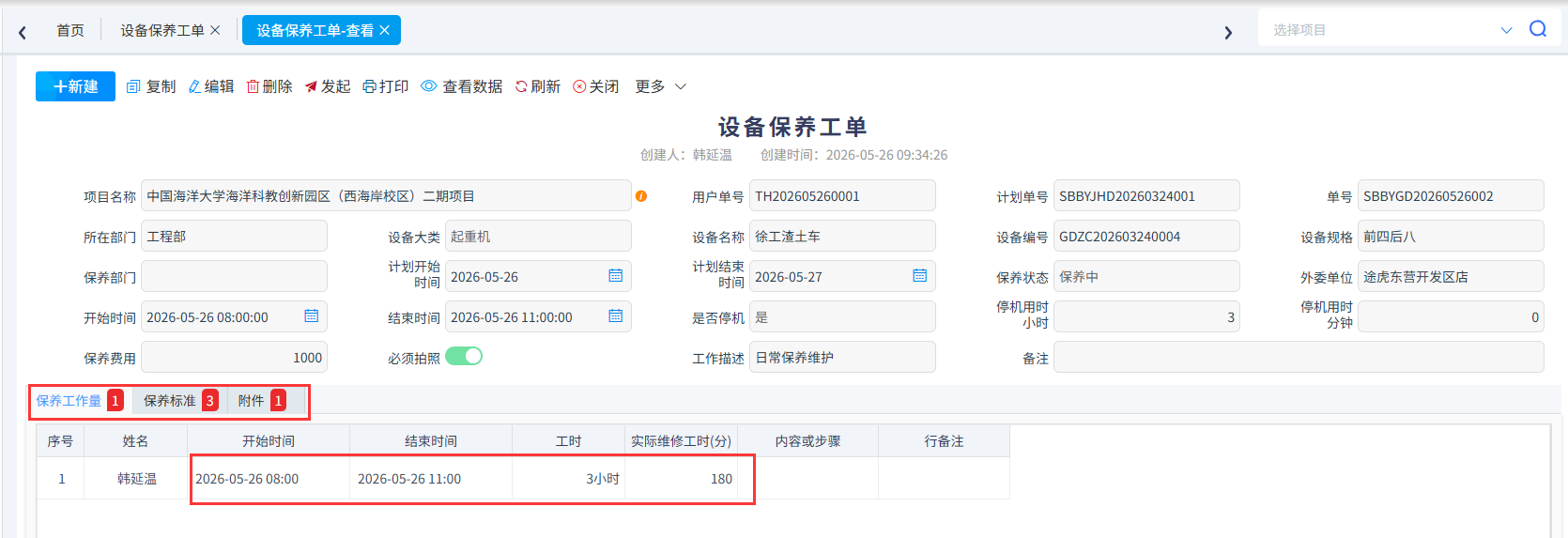1568x538 pixels.
Task: Click the table cell 2026-05-26 08:00
Action: (269, 479)
